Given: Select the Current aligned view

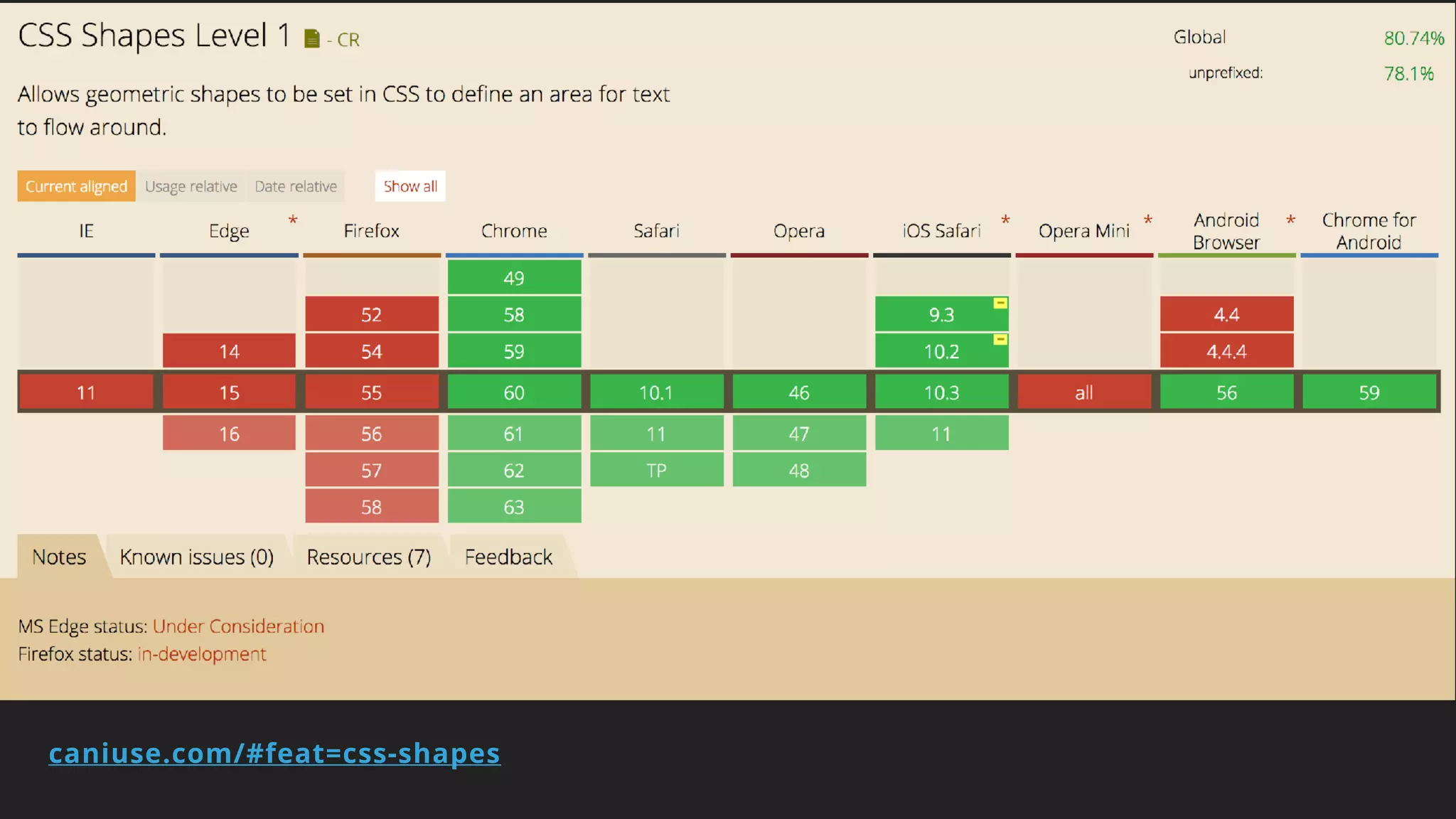Looking at the screenshot, I should pyautogui.click(x=76, y=186).
